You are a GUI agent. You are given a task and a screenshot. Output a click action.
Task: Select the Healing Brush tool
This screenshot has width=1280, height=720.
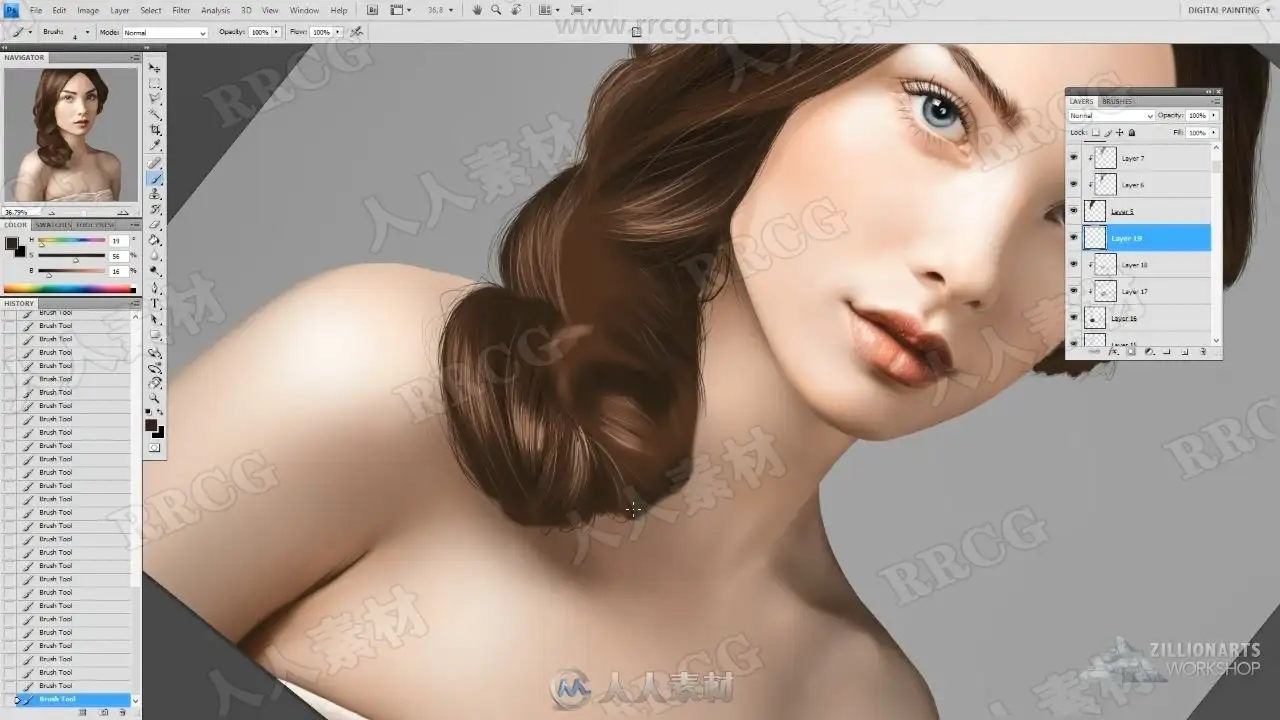tap(155, 163)
